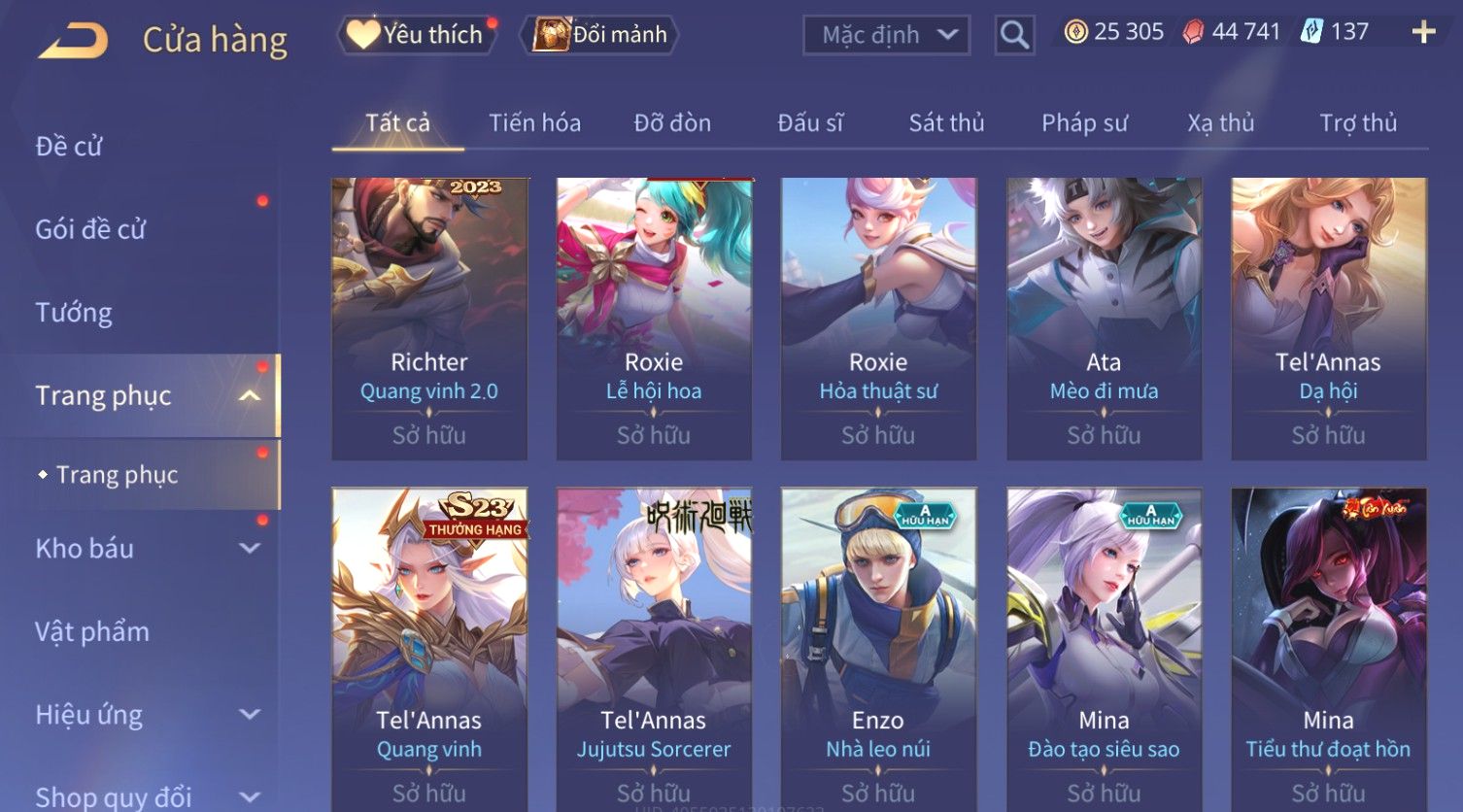Tap the gold coin balance icon

coord(1075,32)
